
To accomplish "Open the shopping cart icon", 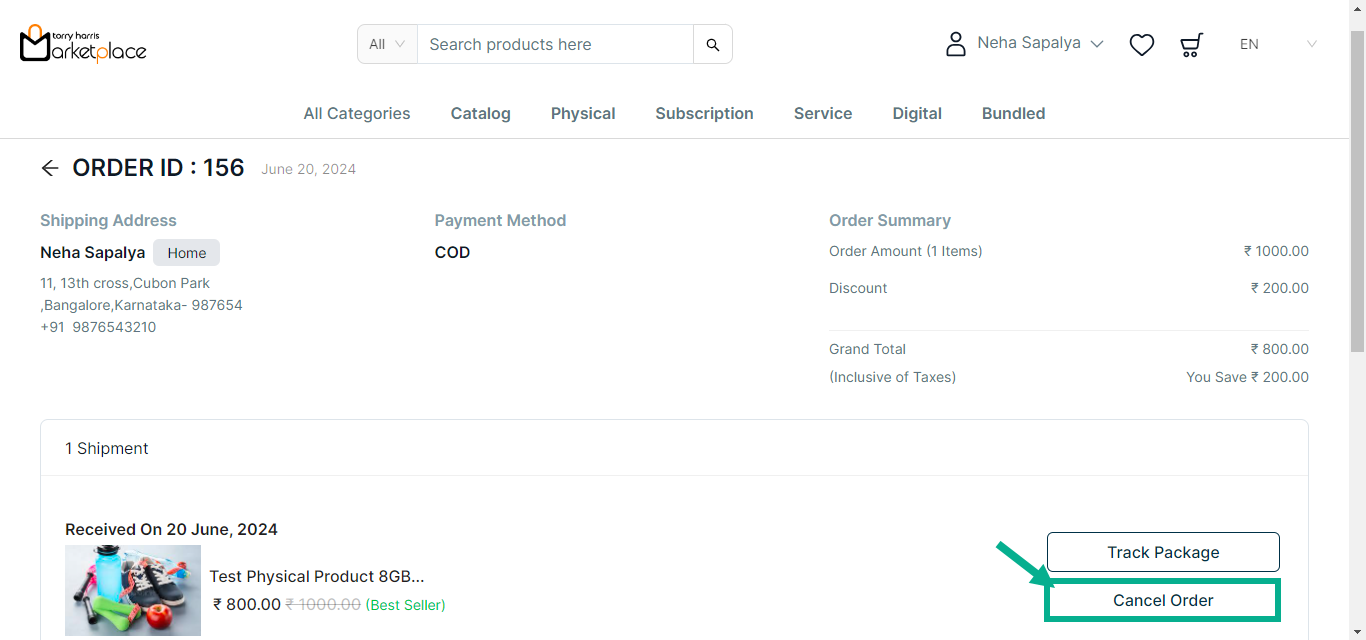I will click(x=1191, y=44).
